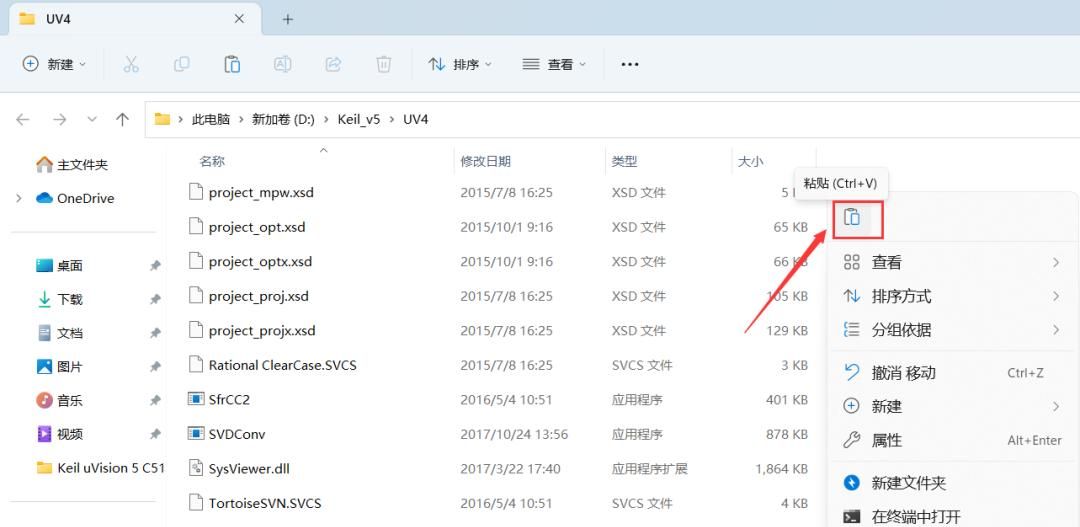The height and width of the screenshot is (527, 1080).
Task: Select the UV4 tab title
Action: 59,19
